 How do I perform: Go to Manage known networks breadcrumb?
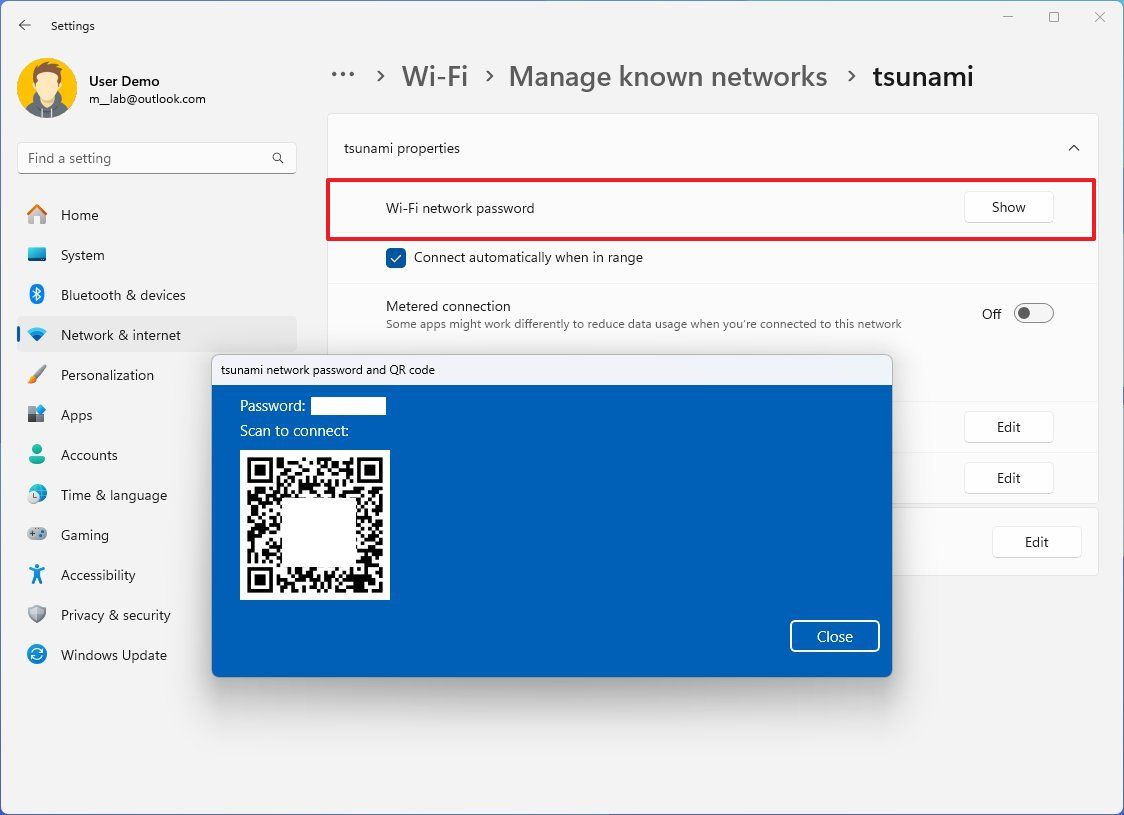point(668,76)
